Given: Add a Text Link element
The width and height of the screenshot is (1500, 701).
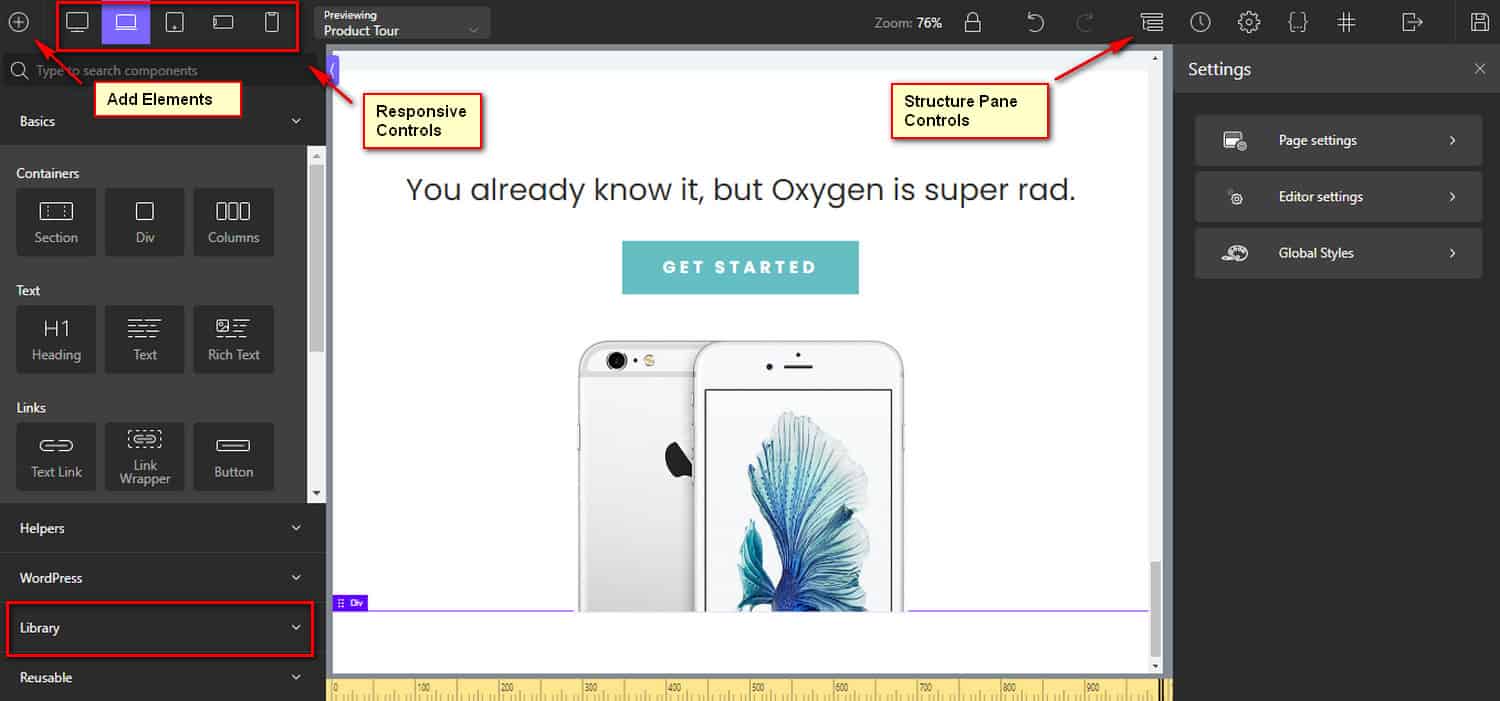Looking at the screenshot, I should click(x=56, y=456).
